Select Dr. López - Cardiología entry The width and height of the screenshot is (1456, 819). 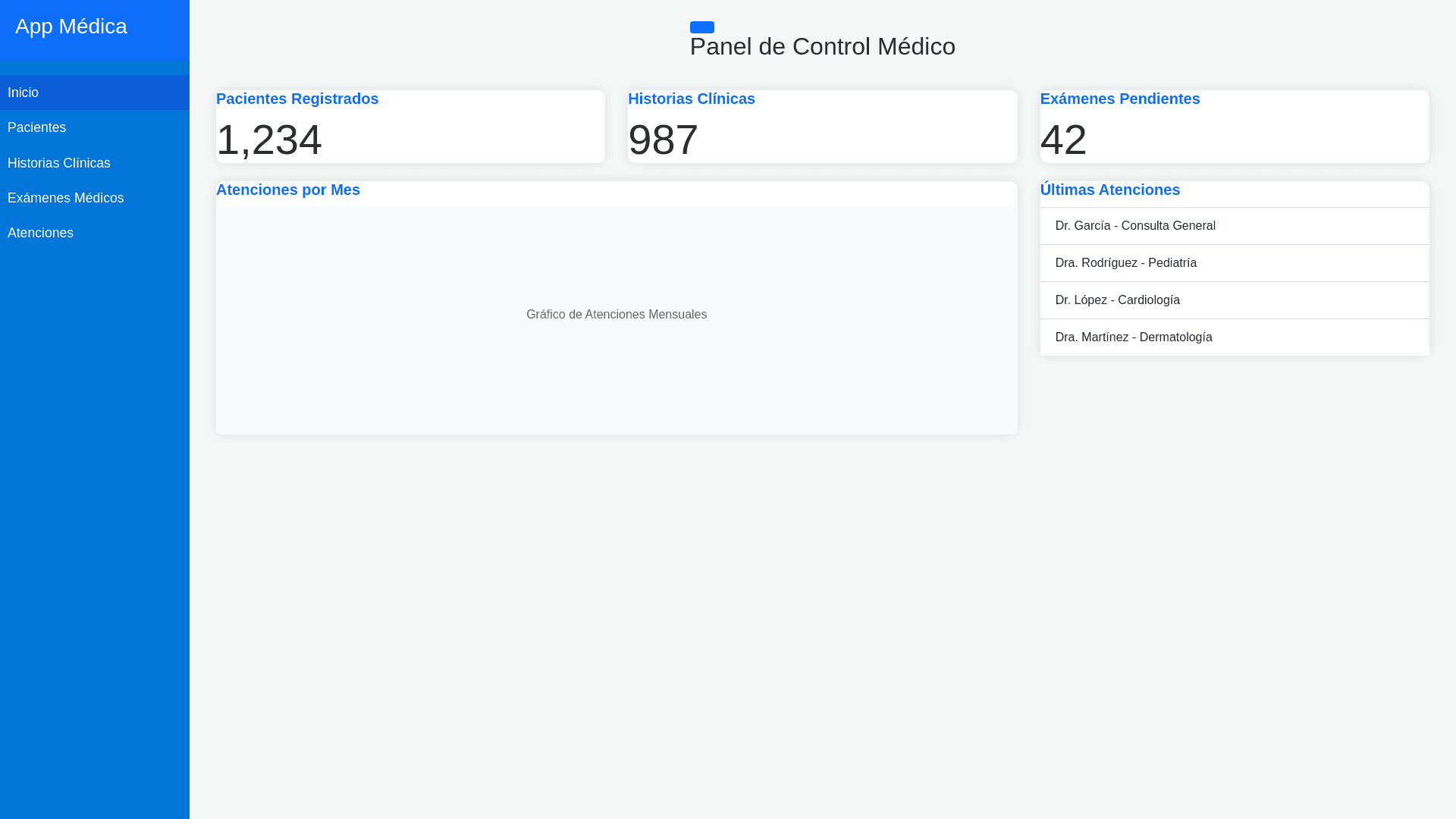(1118, 300)
